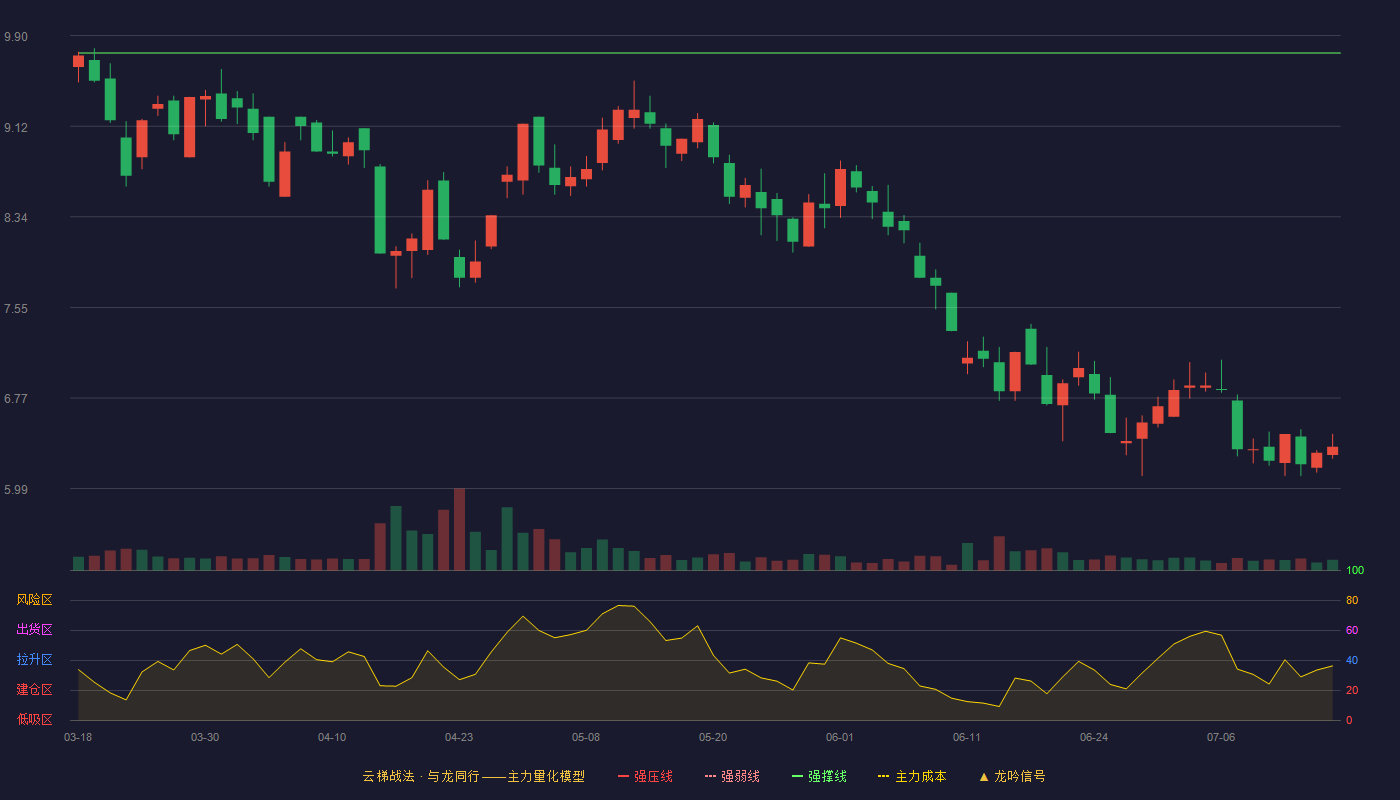1400x800 pixels.
Task: Click the red 20 indicator axis value
Action: click(1352, 691)
